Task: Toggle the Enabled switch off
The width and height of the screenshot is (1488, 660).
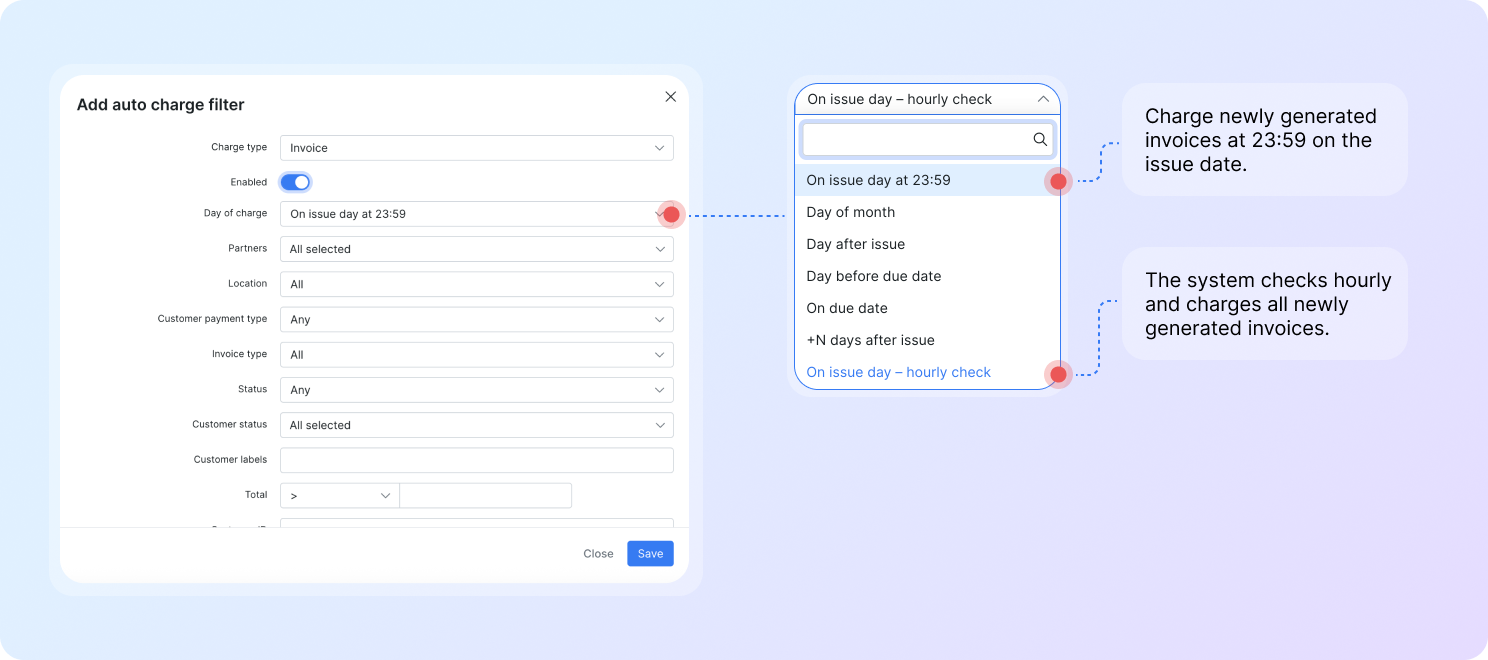Action: click(295, 182)
